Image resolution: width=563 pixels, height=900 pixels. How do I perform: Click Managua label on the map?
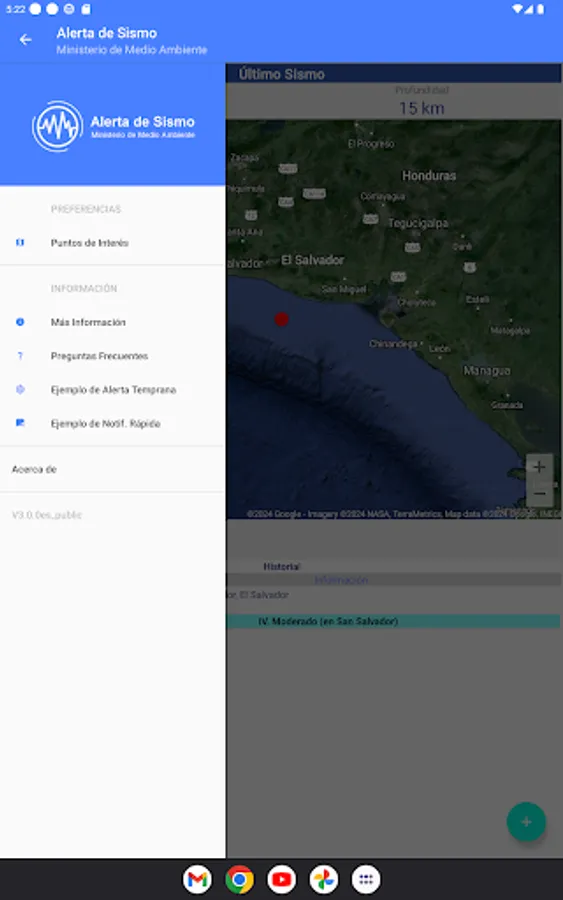487,371
